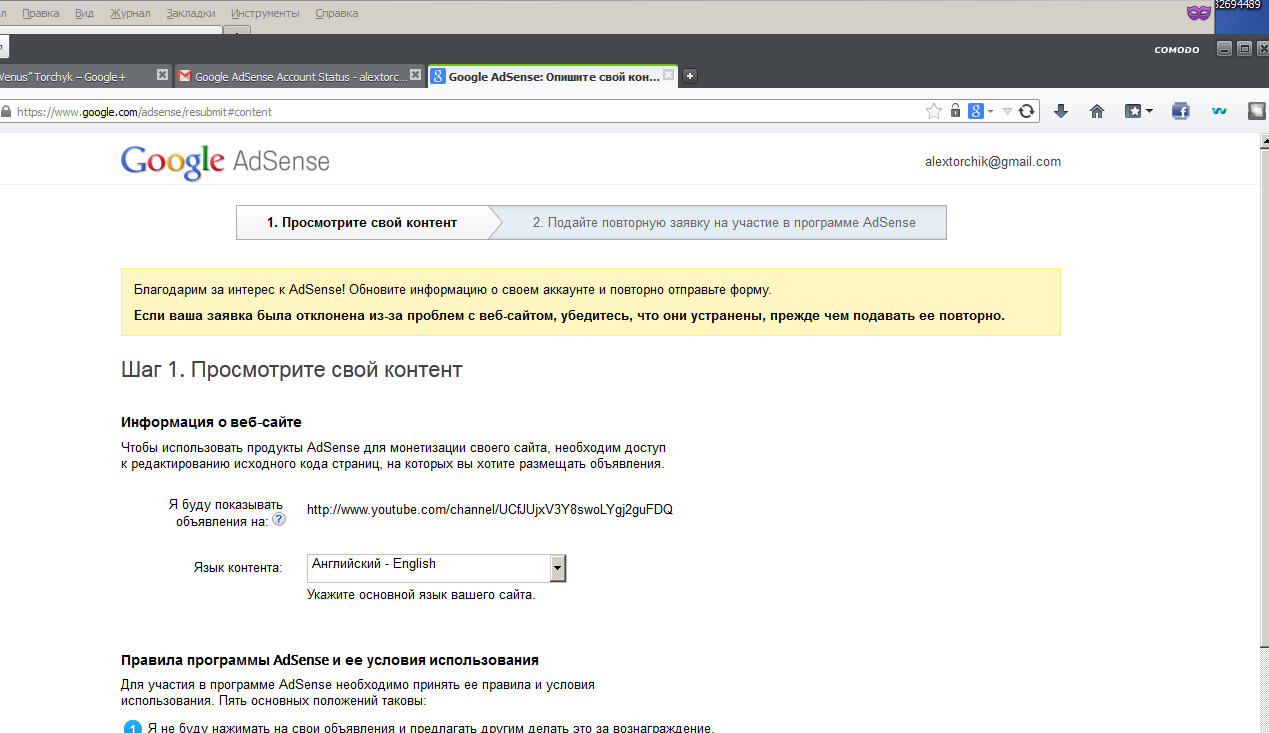This screenshot has height=733, width=1269.
Task: Click the Google AdSense logo
Action: click(x=225, y=162)
